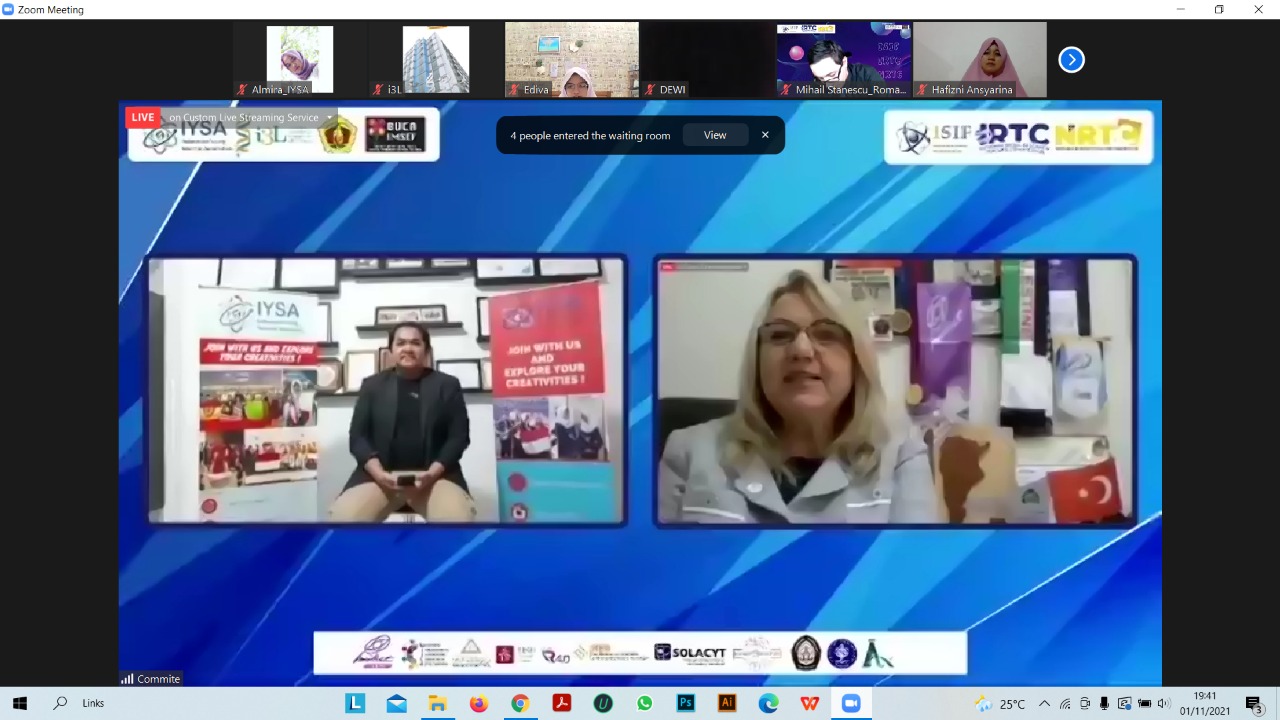The width and height of the screenshot is (1280, 720).
Task: Open Firefox from the taskbar
Action: pos(479,703)
